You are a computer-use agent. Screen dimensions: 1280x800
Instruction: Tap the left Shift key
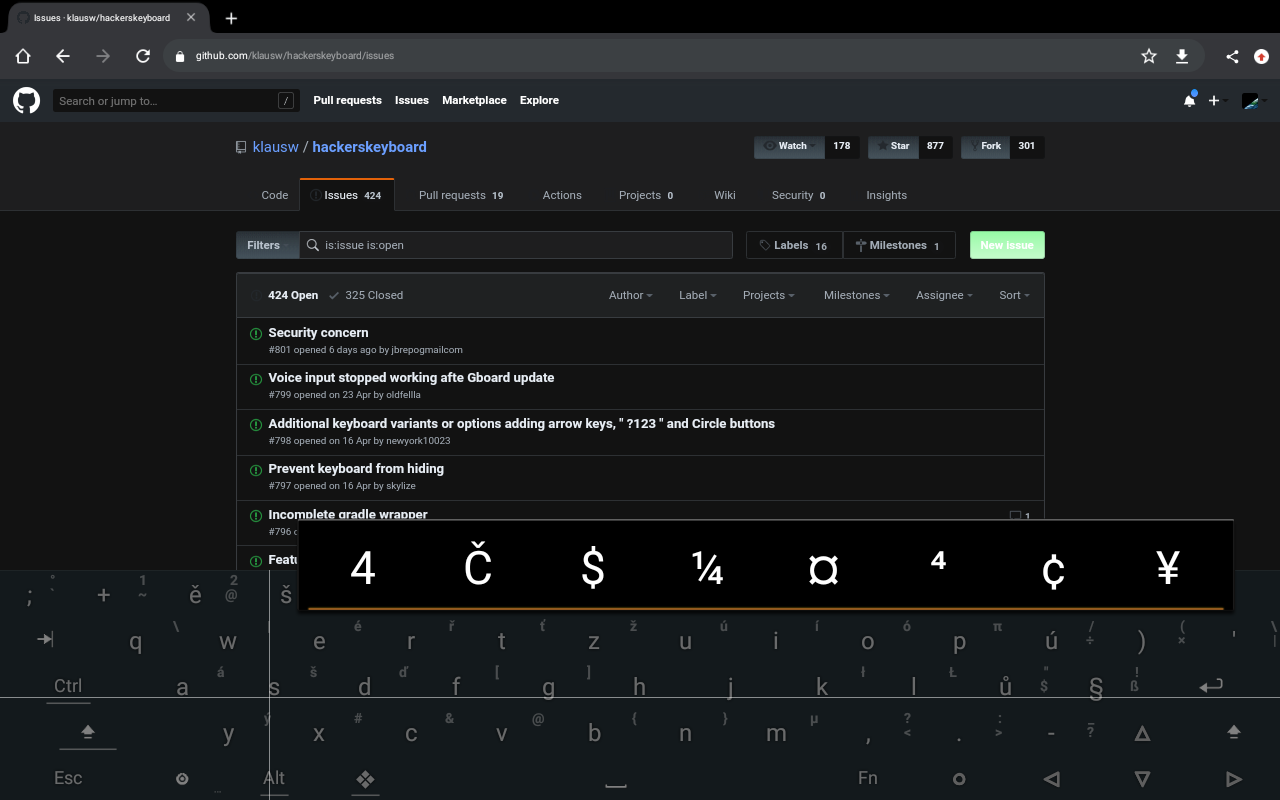[87, 733]
